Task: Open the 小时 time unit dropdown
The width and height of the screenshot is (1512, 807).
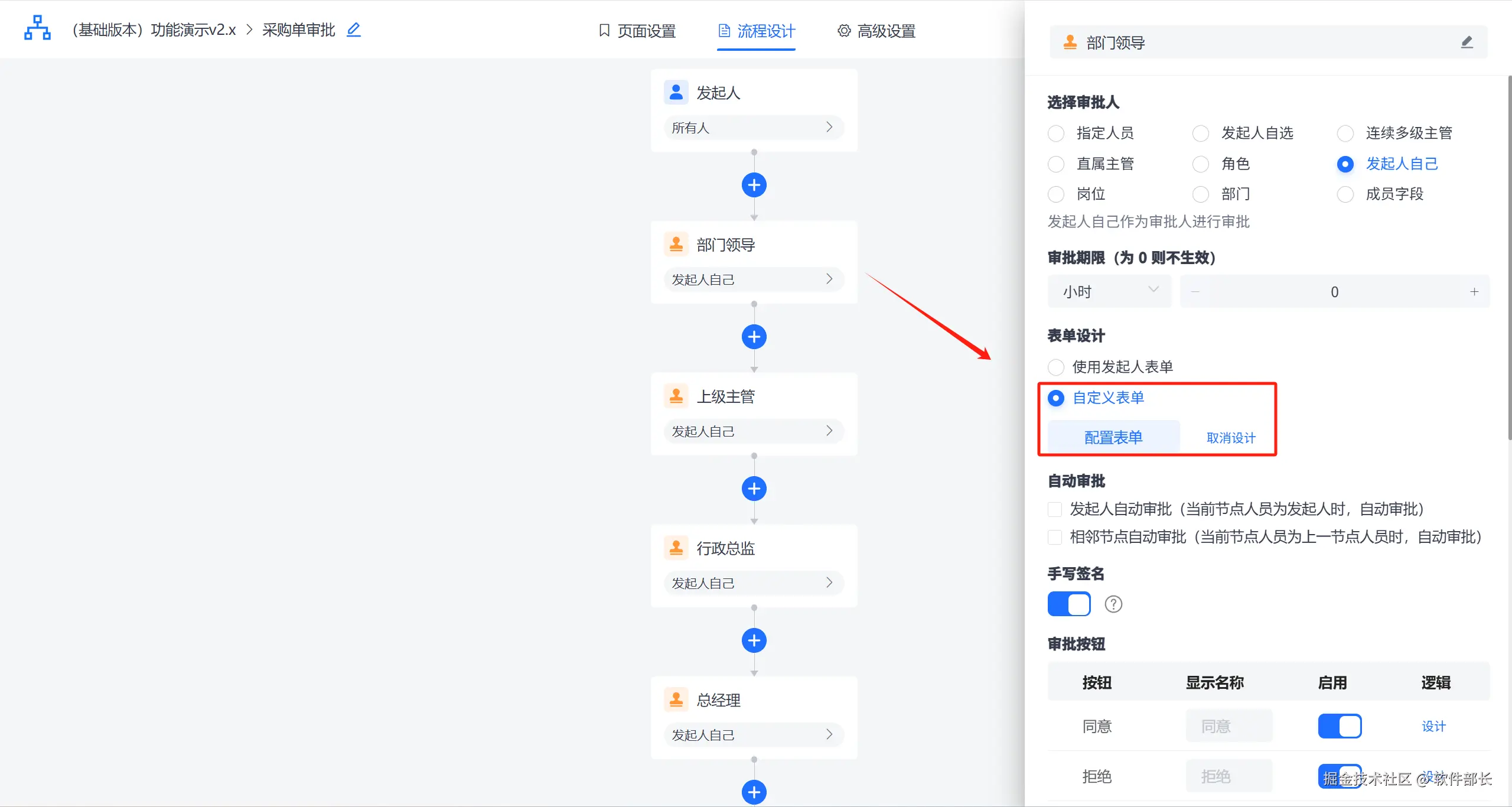Action: [x=1109, y=291]
